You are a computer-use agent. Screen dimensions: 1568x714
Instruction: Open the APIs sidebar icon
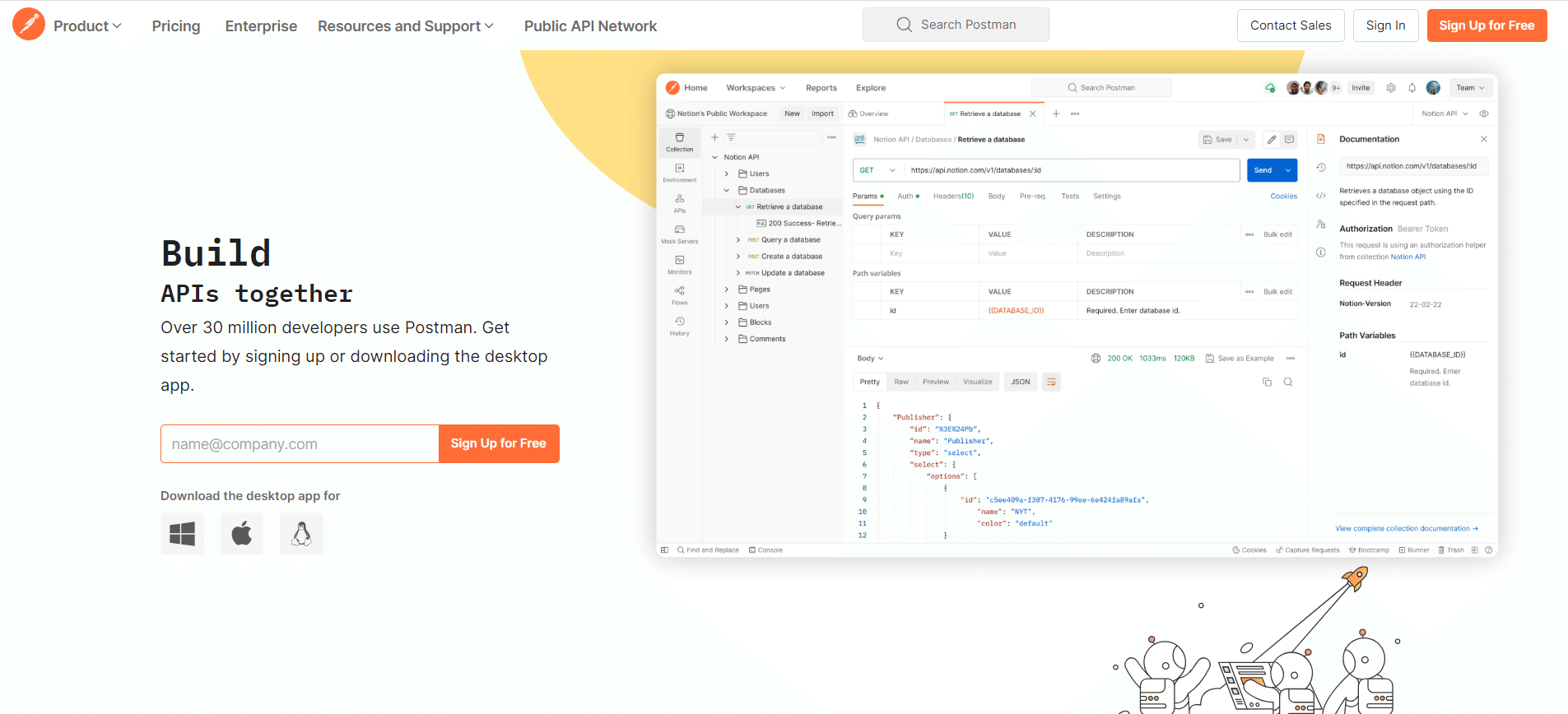click(680, 203)
